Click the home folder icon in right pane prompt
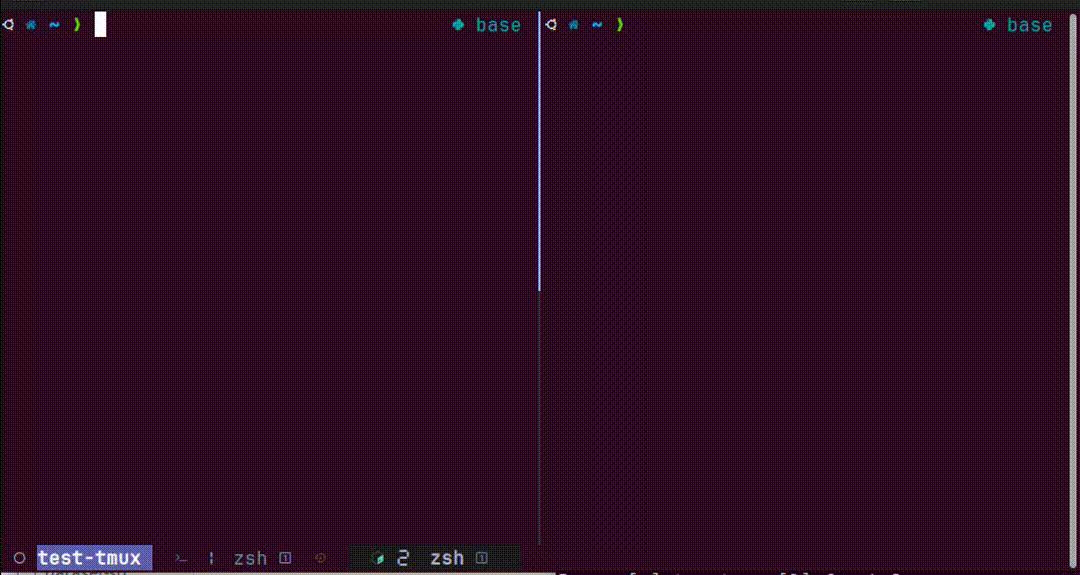Screen dimensions: 1080x575 [x=573, y=25]
